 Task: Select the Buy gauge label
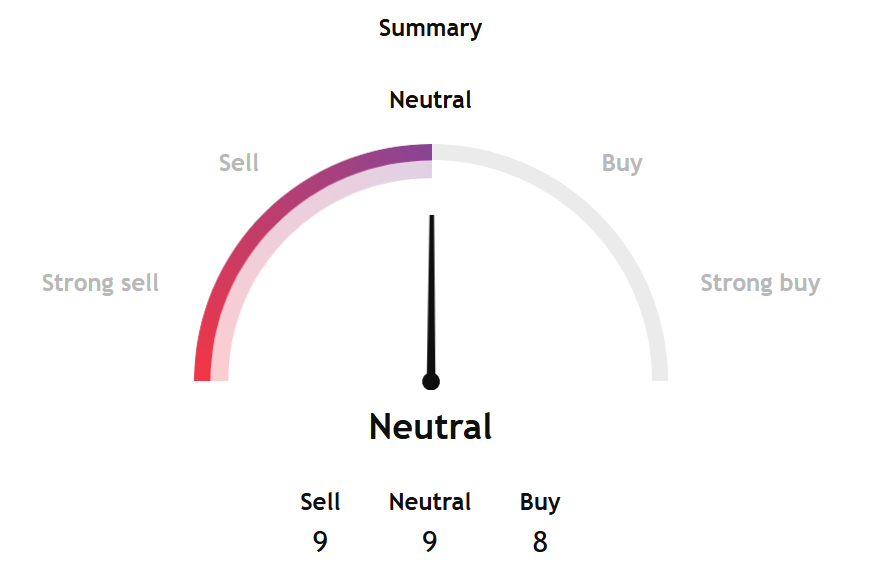622,163
